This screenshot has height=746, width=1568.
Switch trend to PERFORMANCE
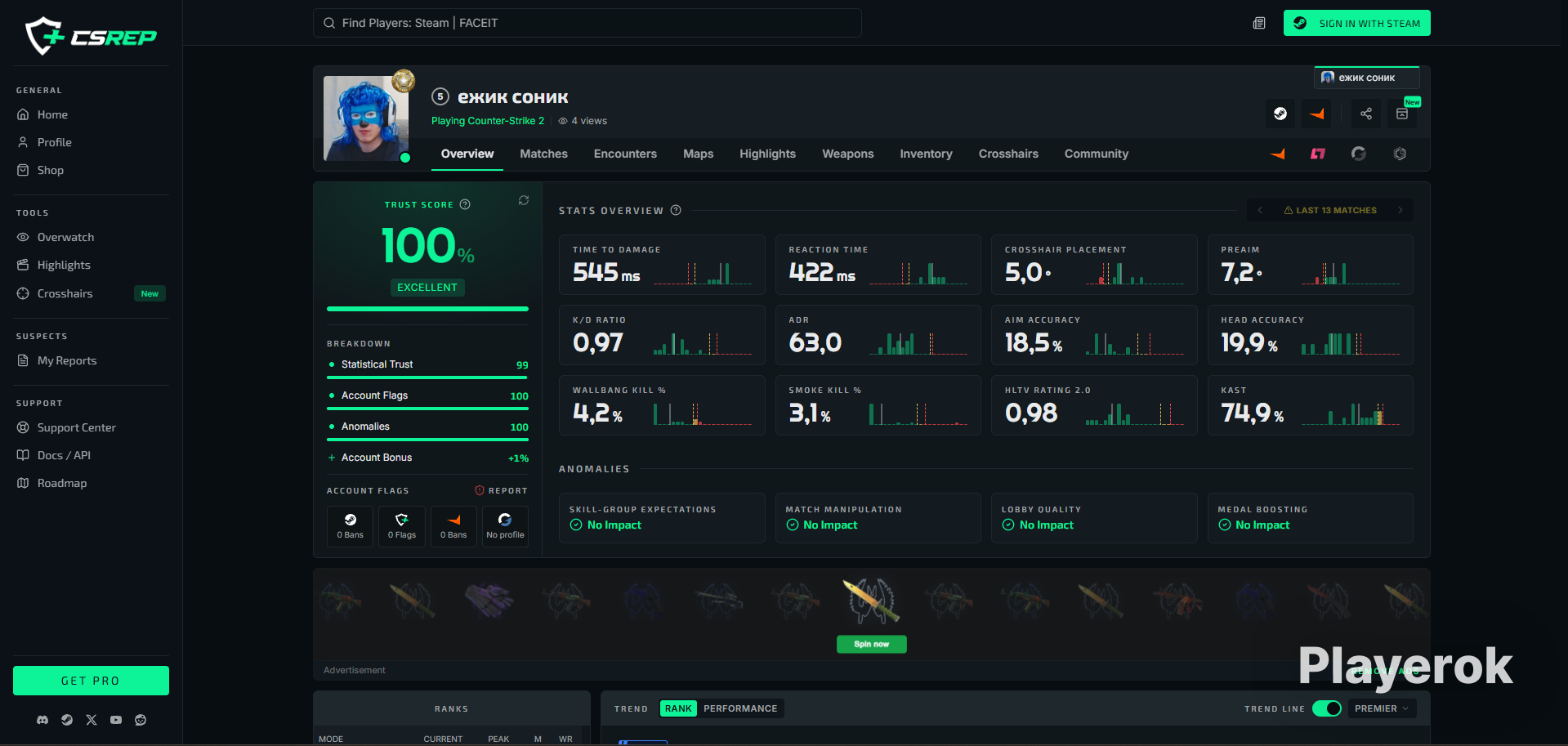740,708
